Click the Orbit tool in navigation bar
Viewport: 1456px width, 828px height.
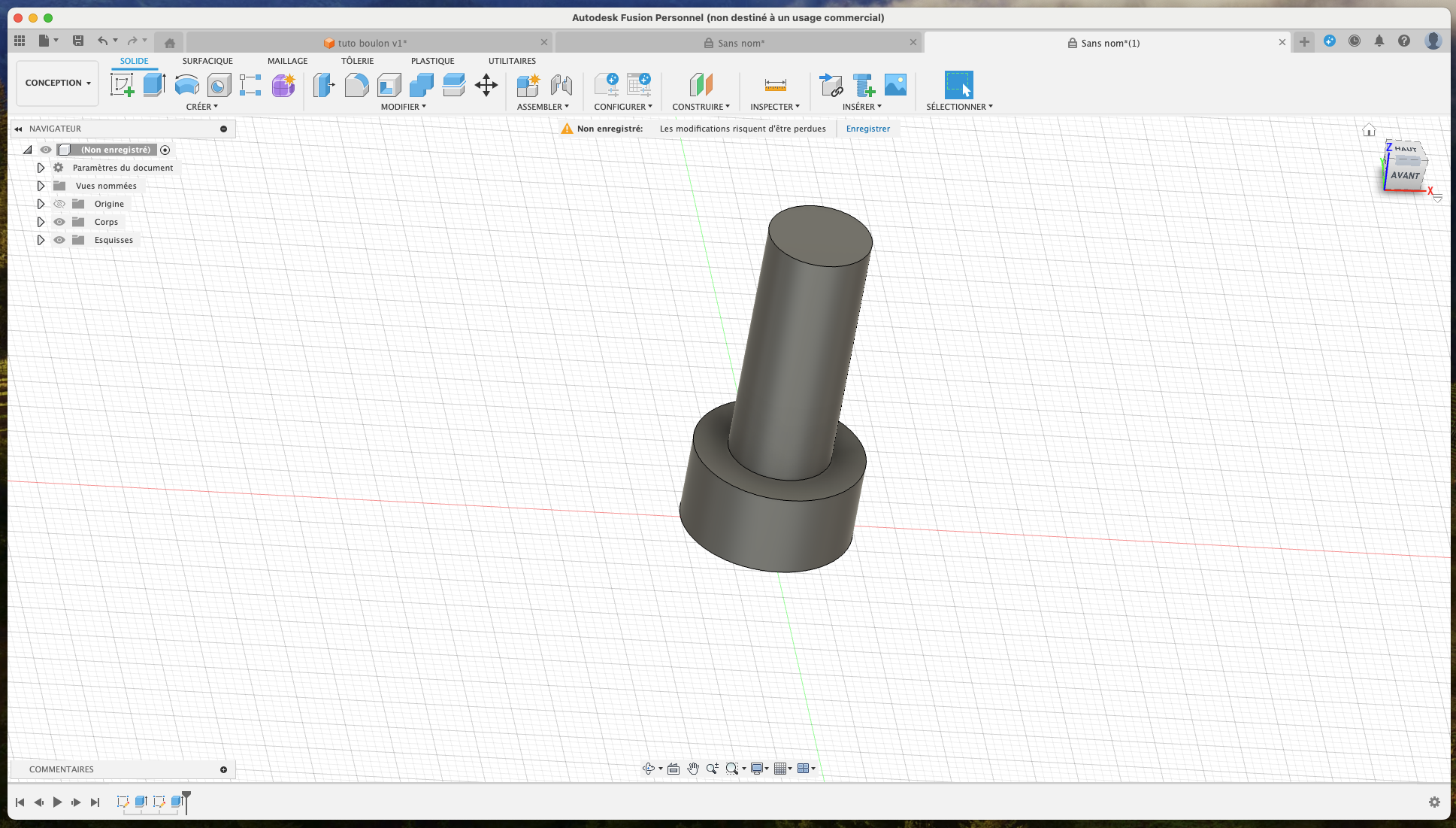[x=649, y=769]
